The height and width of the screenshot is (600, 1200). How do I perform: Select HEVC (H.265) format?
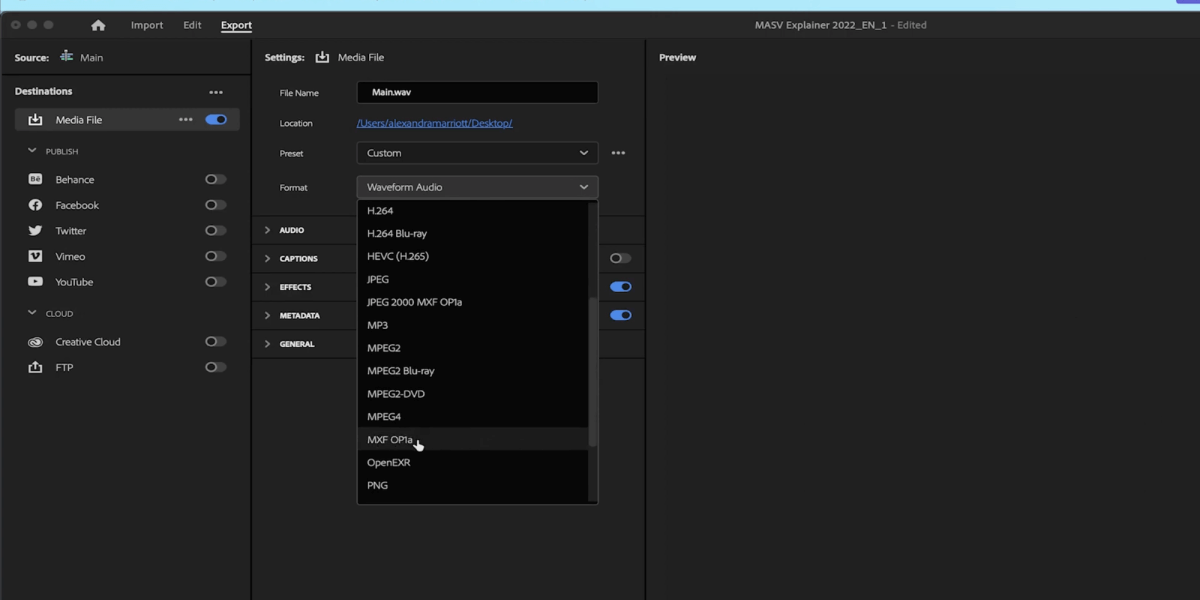[472, 256]
